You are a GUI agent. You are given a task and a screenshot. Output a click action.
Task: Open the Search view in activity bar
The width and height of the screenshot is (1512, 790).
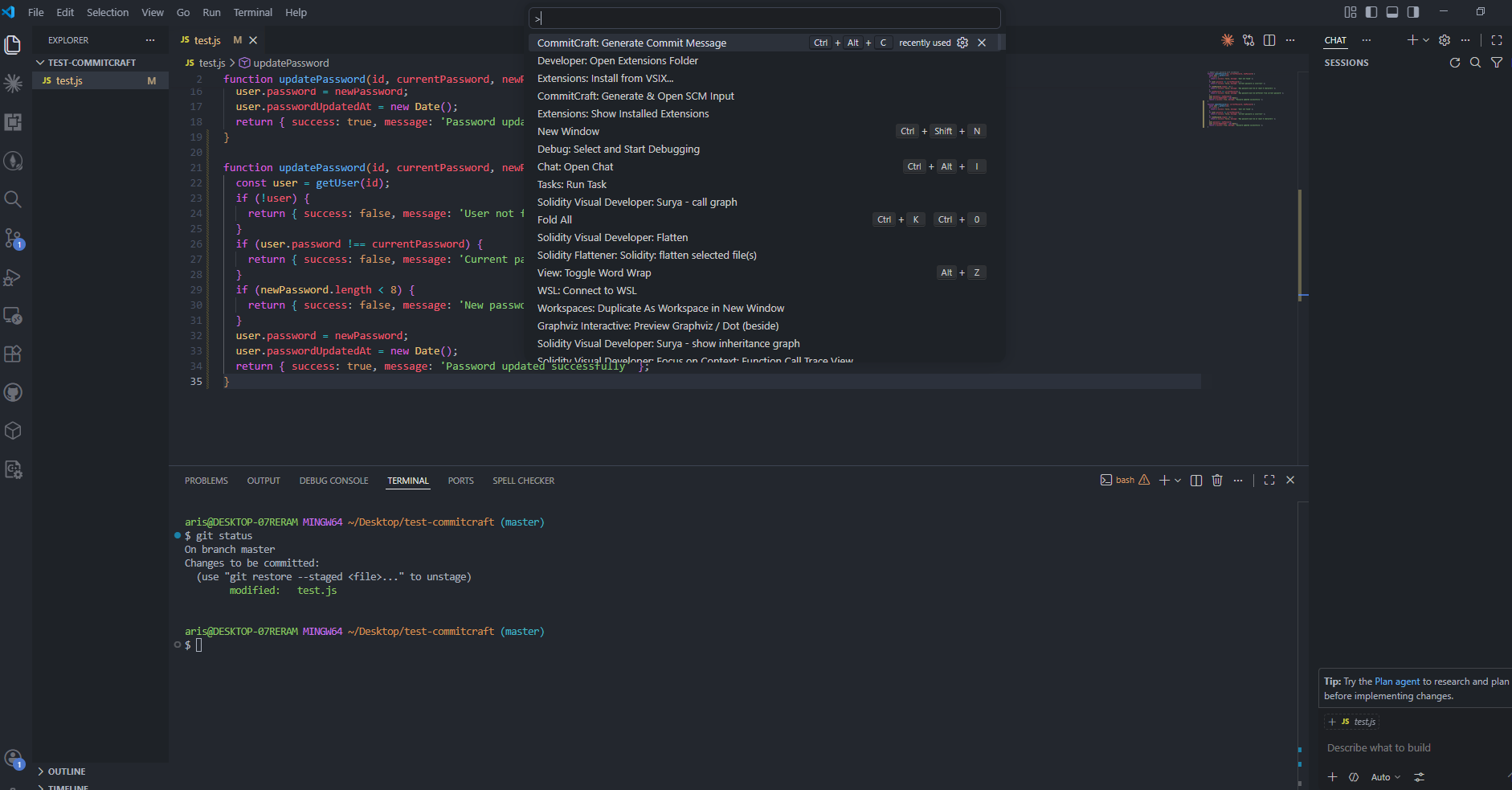[13, 199]
